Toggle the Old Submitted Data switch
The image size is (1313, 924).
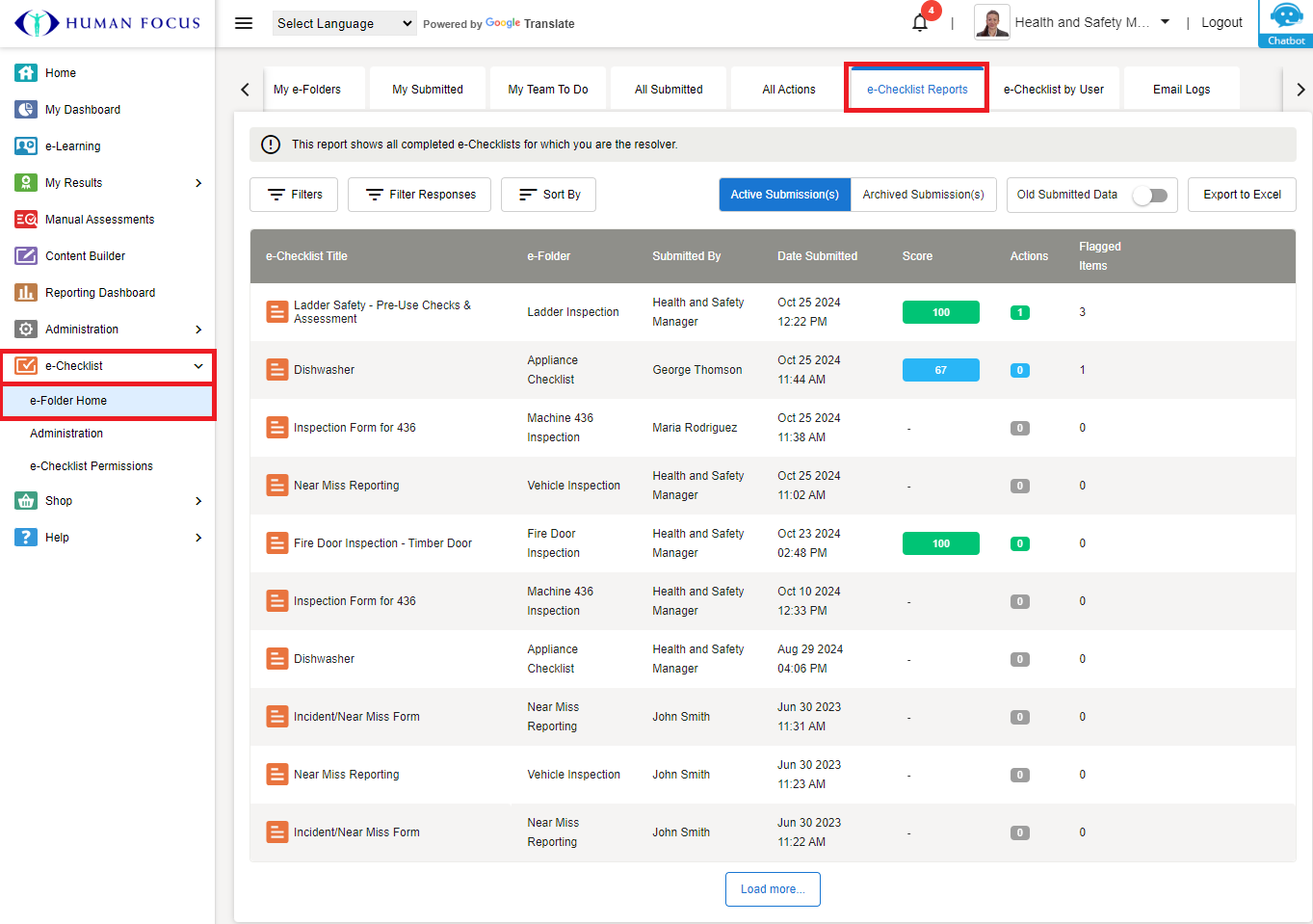pos(1149,196)
